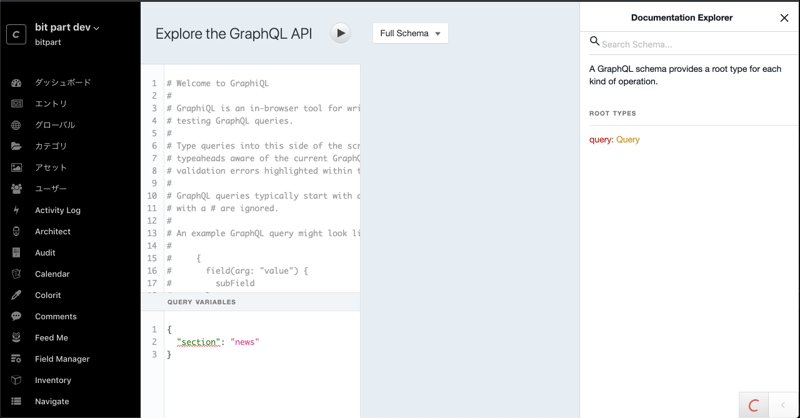Click the カテゴリ folder icon
800x418 pixels.
pyautogui.click(x=16, y=146)
